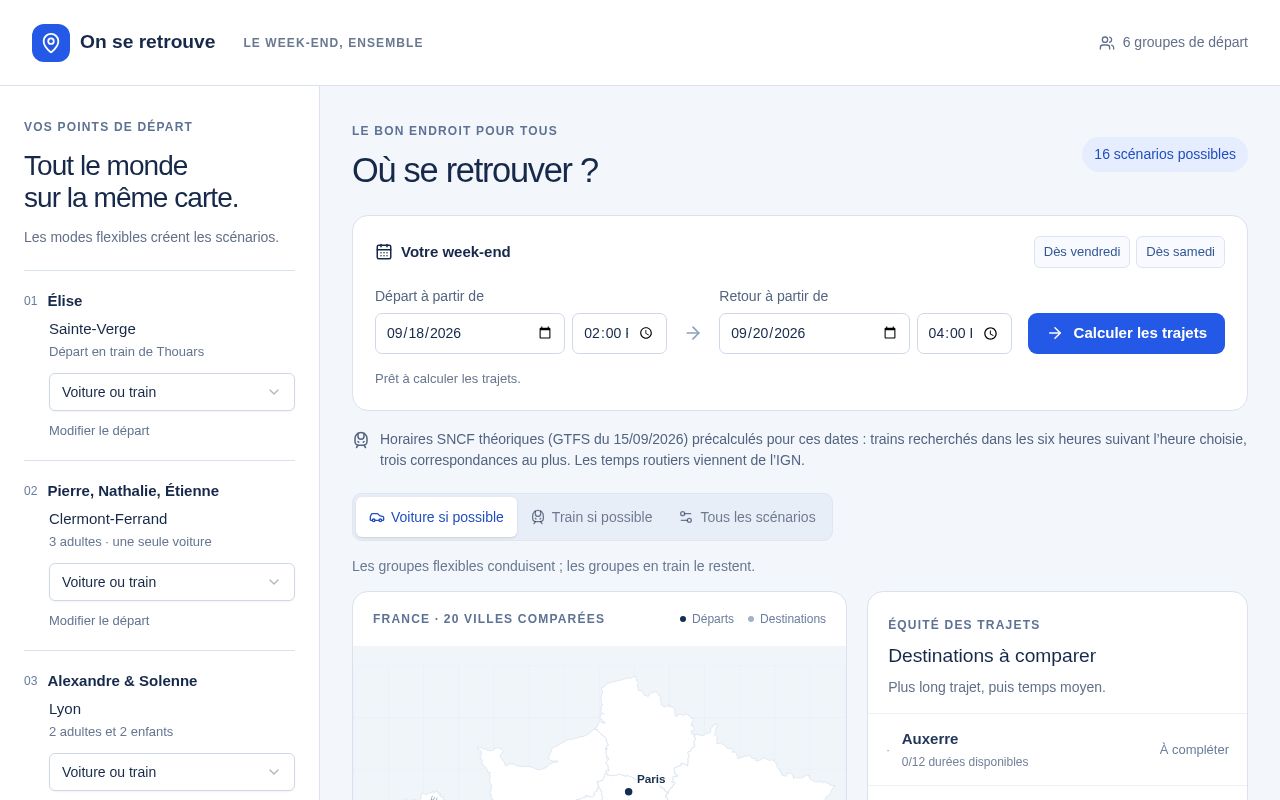Click Modifier le départ under Clermont-Ferrand group

click(99, 621)
